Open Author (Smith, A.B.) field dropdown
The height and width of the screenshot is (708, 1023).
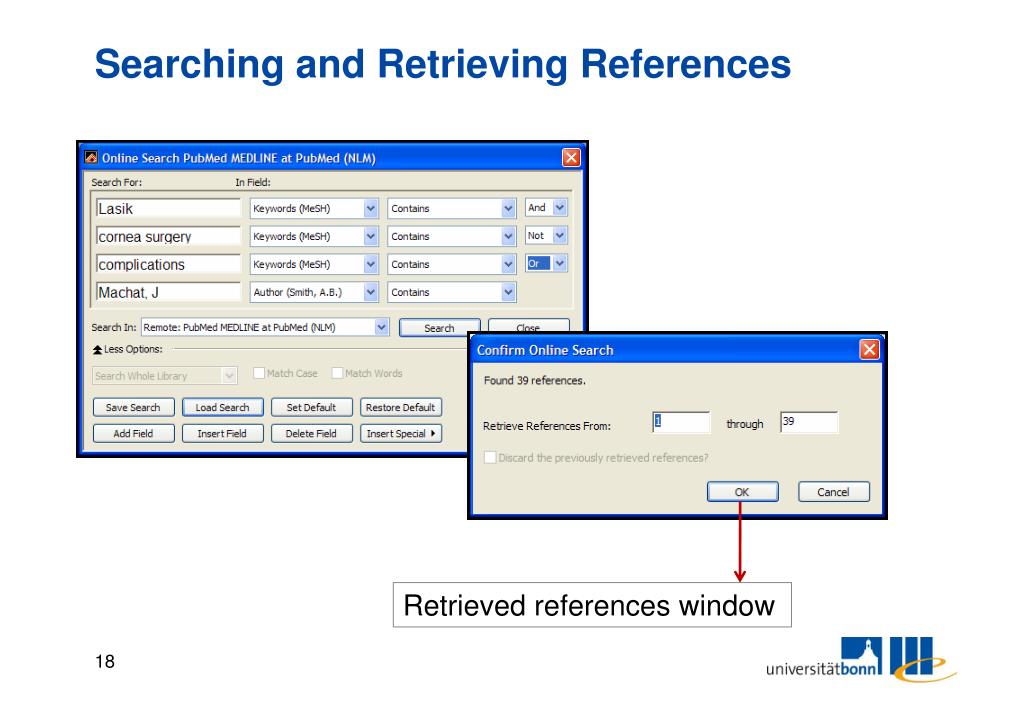tap(371, 292)
